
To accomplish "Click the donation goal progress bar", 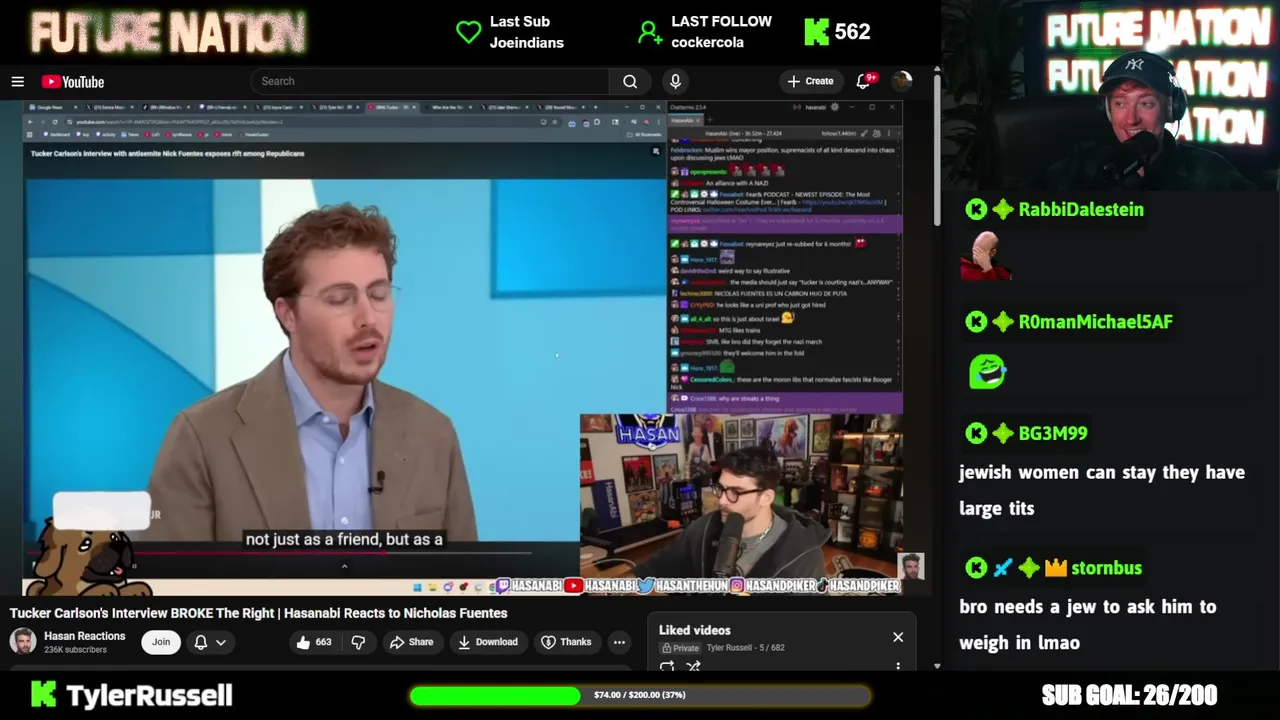I will (640, 695).
